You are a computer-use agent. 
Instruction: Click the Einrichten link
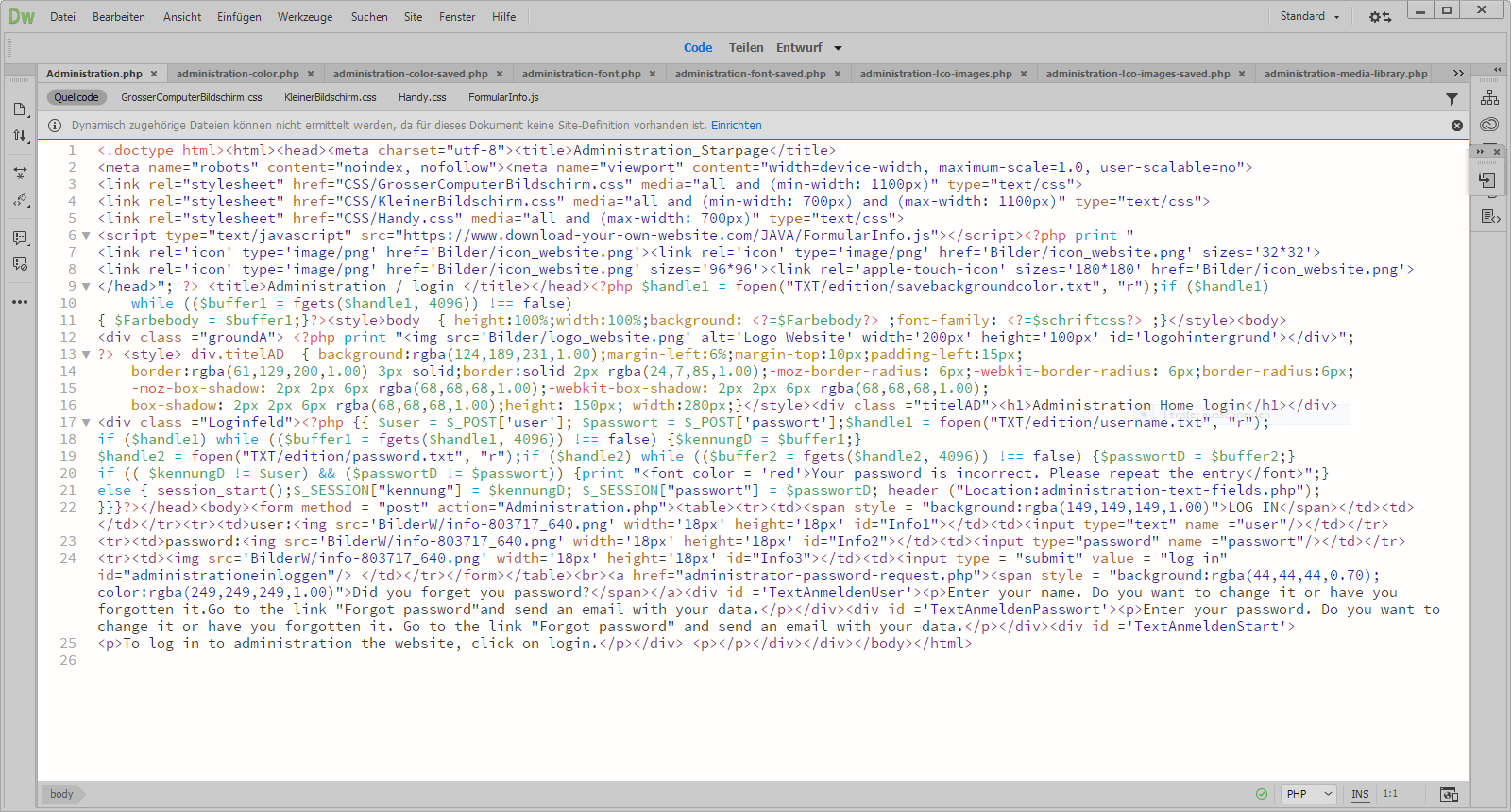[736, 126]
